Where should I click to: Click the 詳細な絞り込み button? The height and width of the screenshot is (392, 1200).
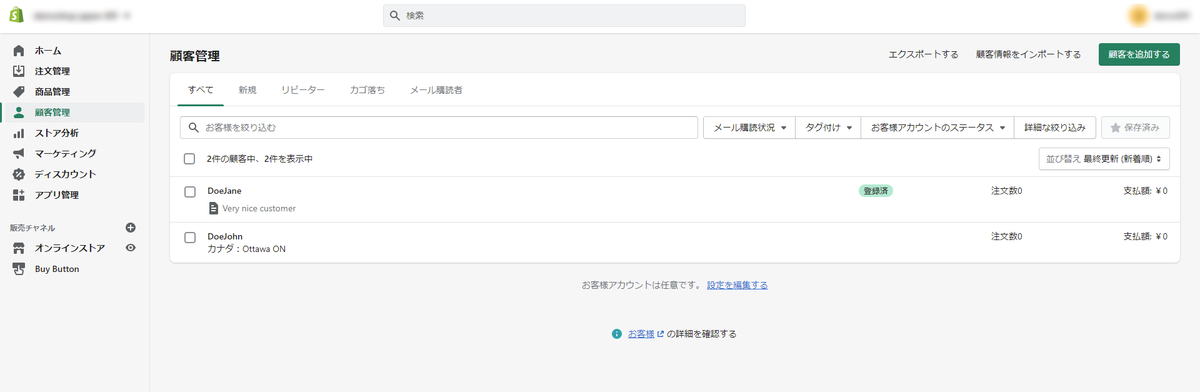click(x=1055, y=128)
